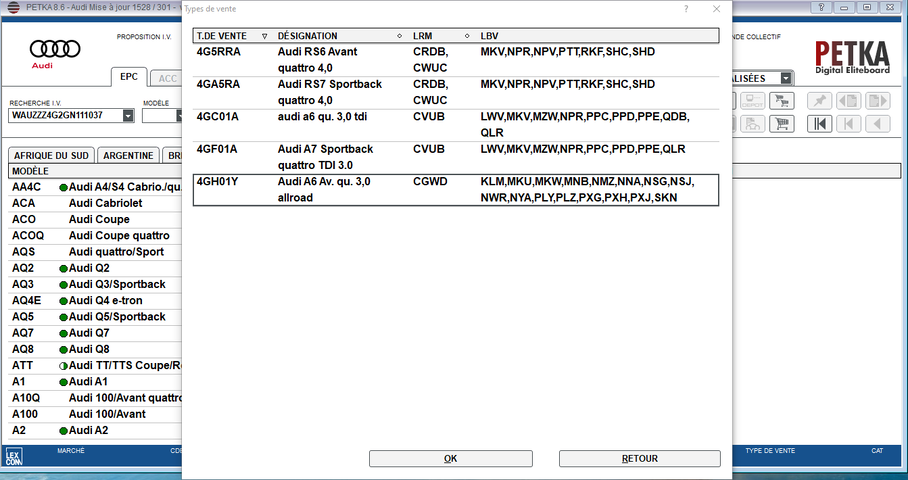Viewport: 908px width, 480px height.
Task: Click the plain left arrow navigation icon
Action: pos(877,123)
